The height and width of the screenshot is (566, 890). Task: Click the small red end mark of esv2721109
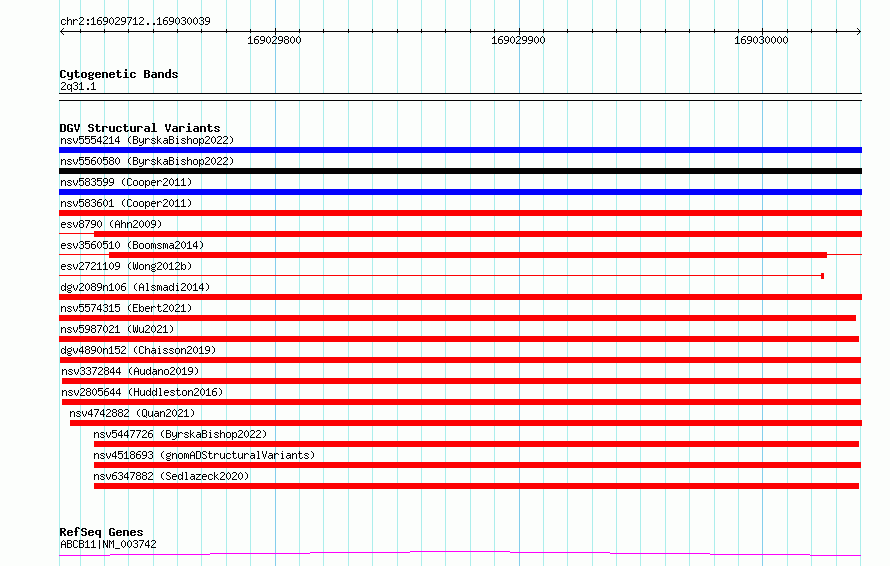click(822, 276)
